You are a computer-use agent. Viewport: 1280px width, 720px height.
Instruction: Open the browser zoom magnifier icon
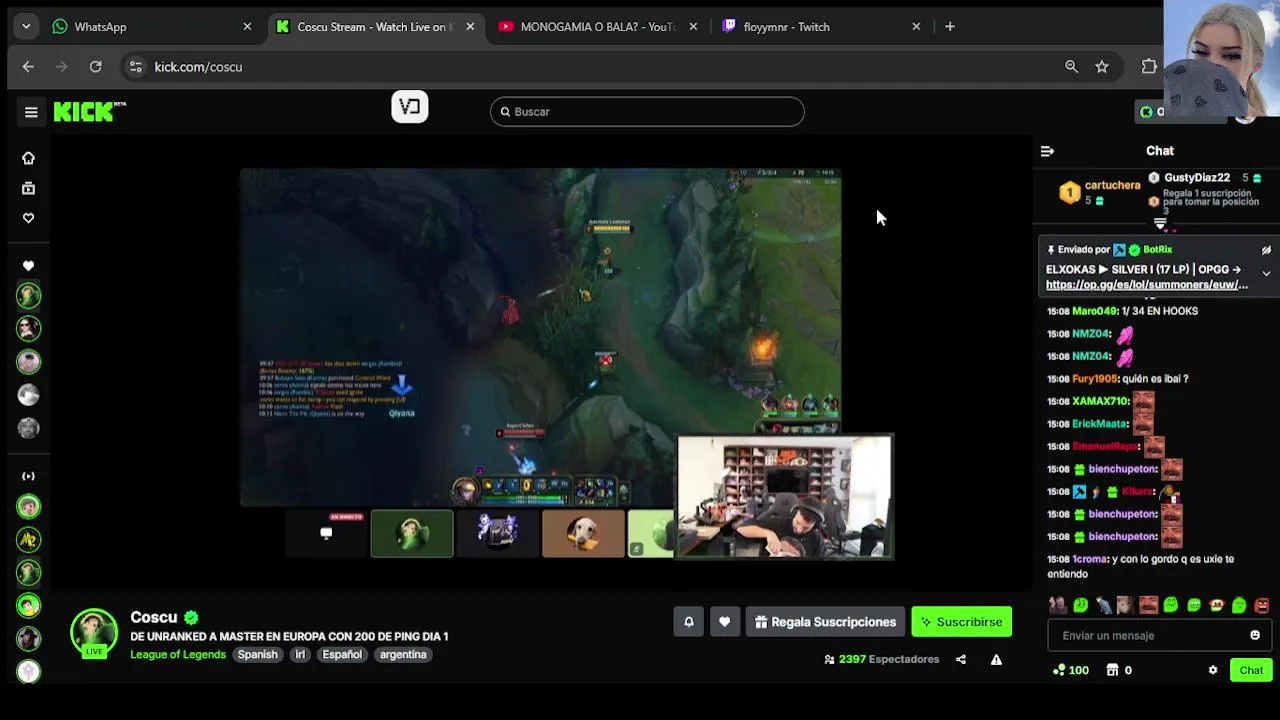coord(1071,67)
